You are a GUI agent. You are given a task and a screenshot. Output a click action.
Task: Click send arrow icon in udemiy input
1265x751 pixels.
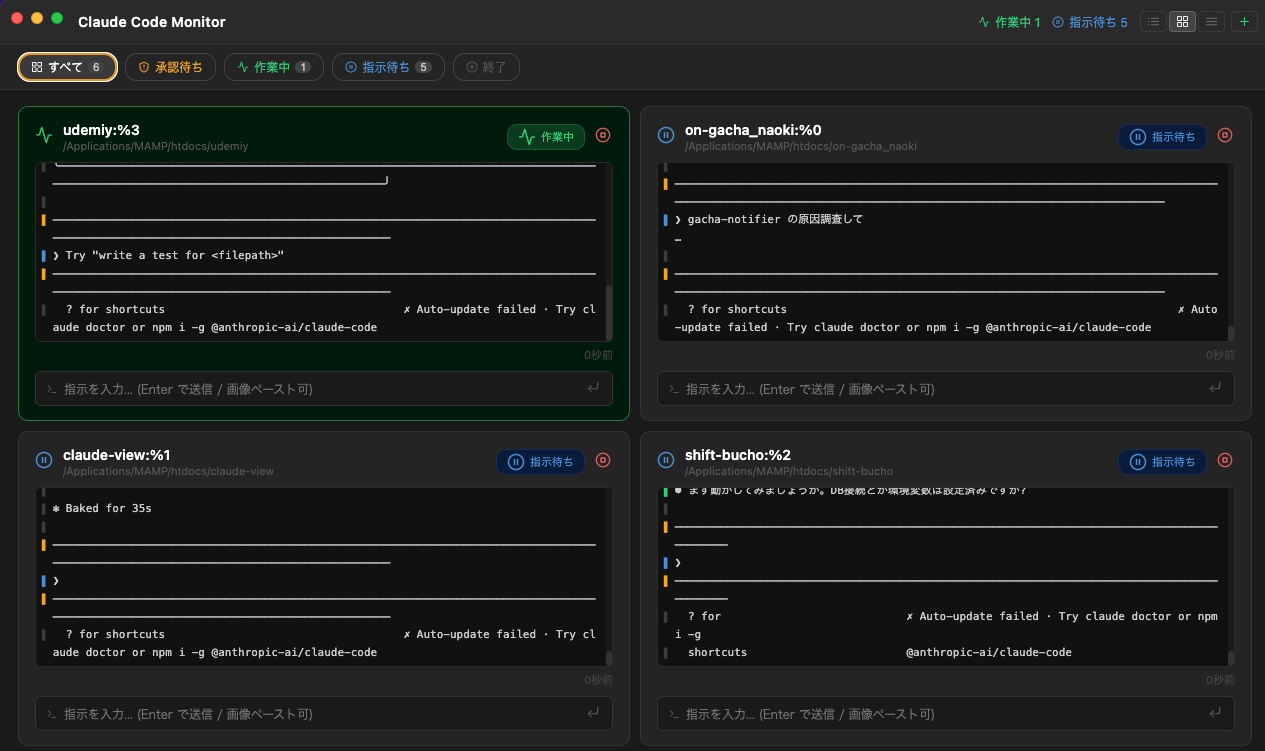pos(593,388)
